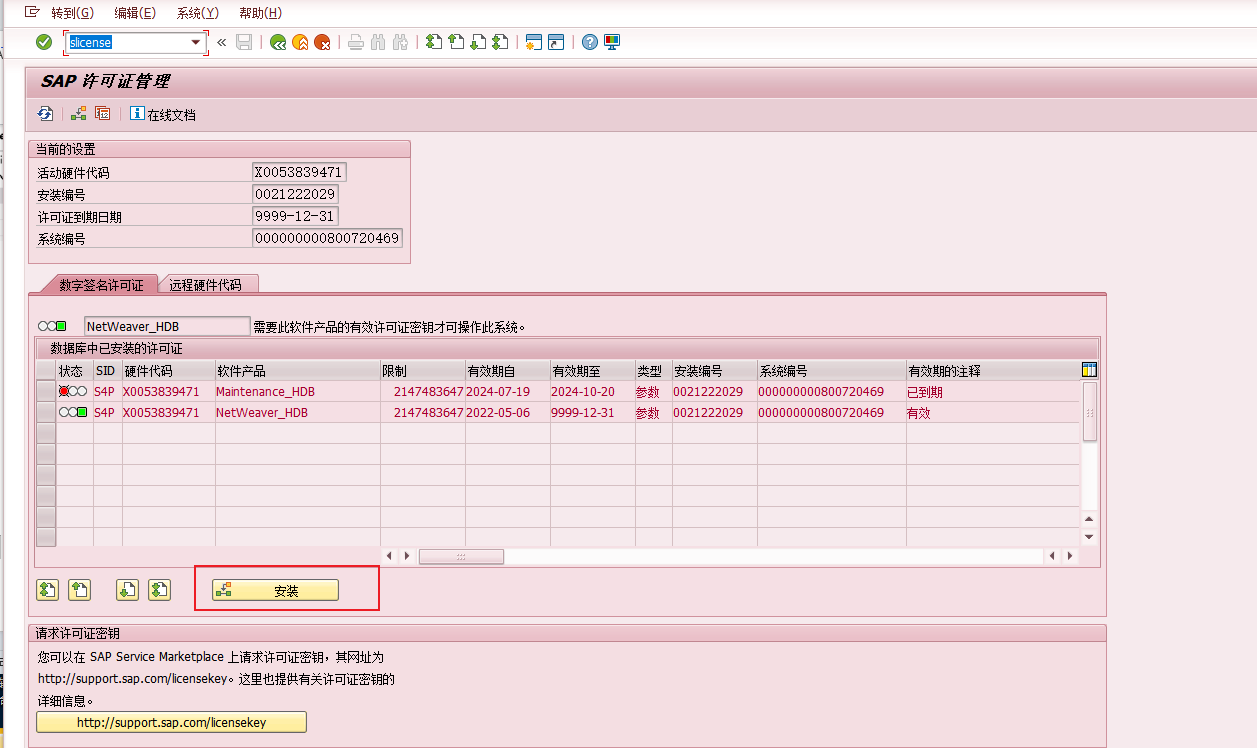
Task: Open Help via blue question mark icon
Action: pyautogui.click(x=590, y=42)
